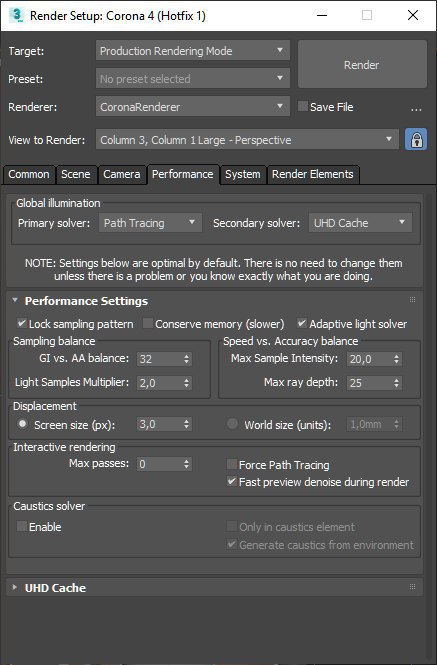The height and width of the screenshot is (665, 437).
Task: Select the Performance tab
Action: point(183,174)
